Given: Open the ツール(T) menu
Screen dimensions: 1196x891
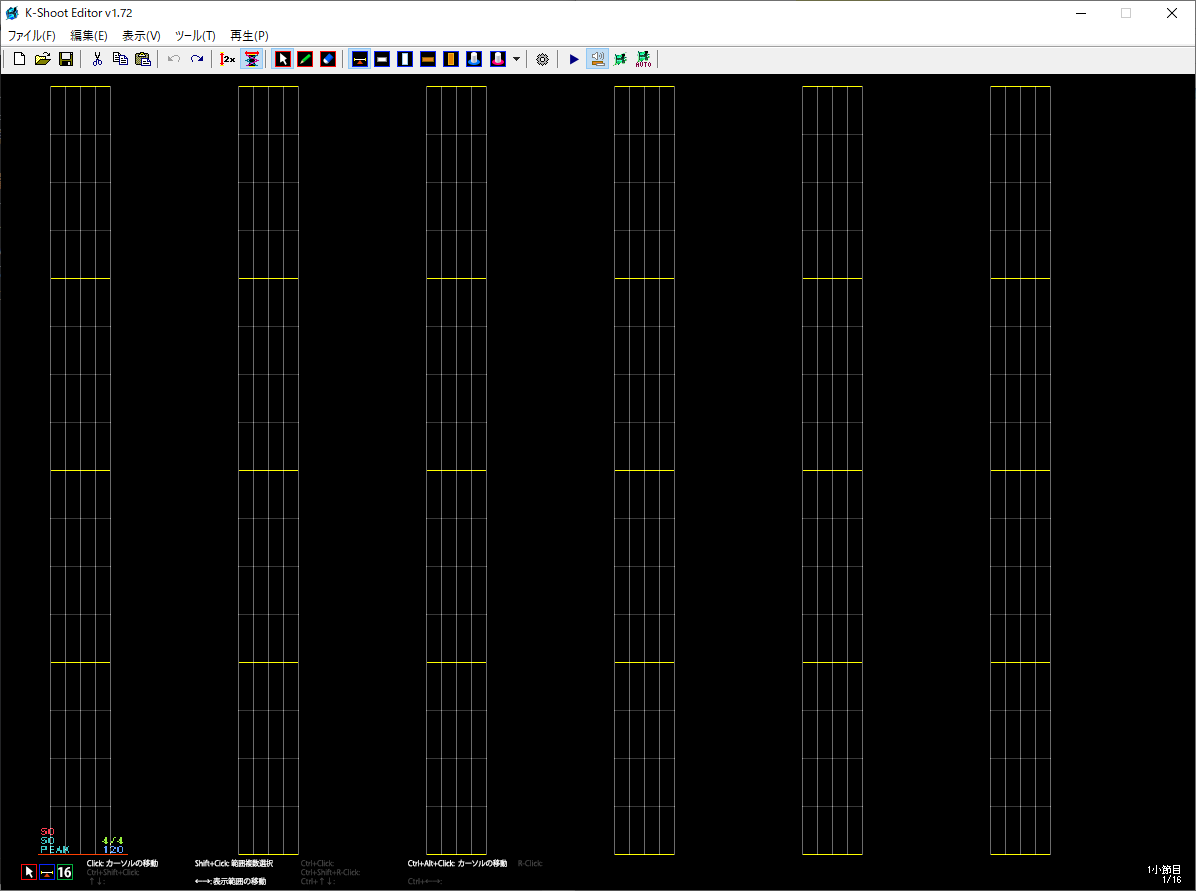Looking at the screenshot, I should coord(195,36).
